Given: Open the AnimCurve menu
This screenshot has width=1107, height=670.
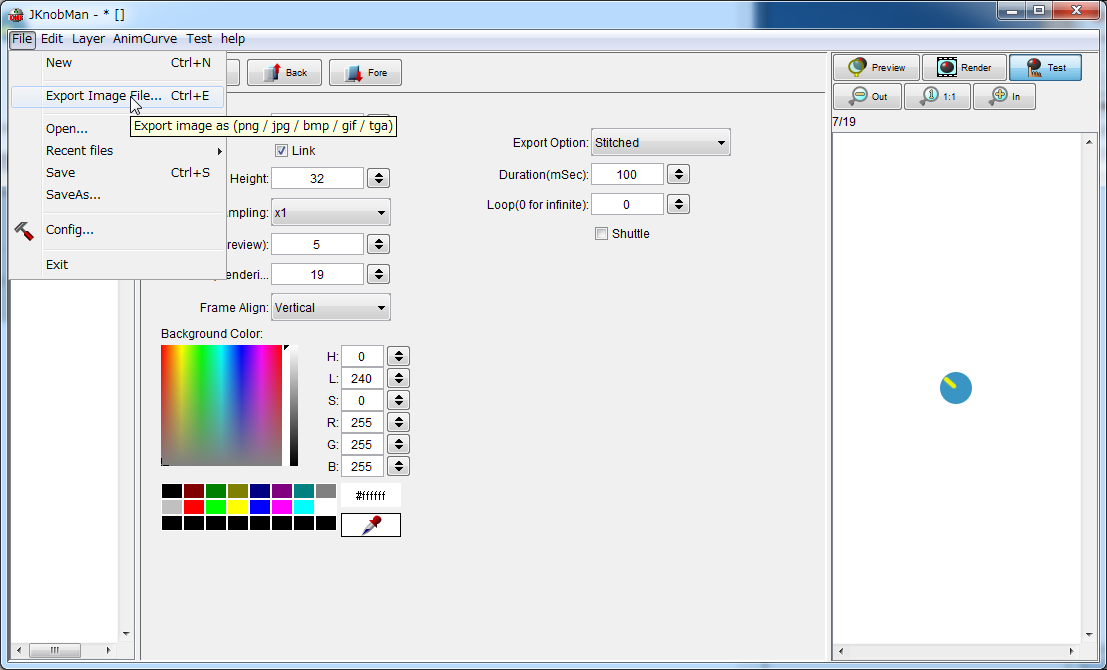Looking at the screenshot, I should point(145,39).
